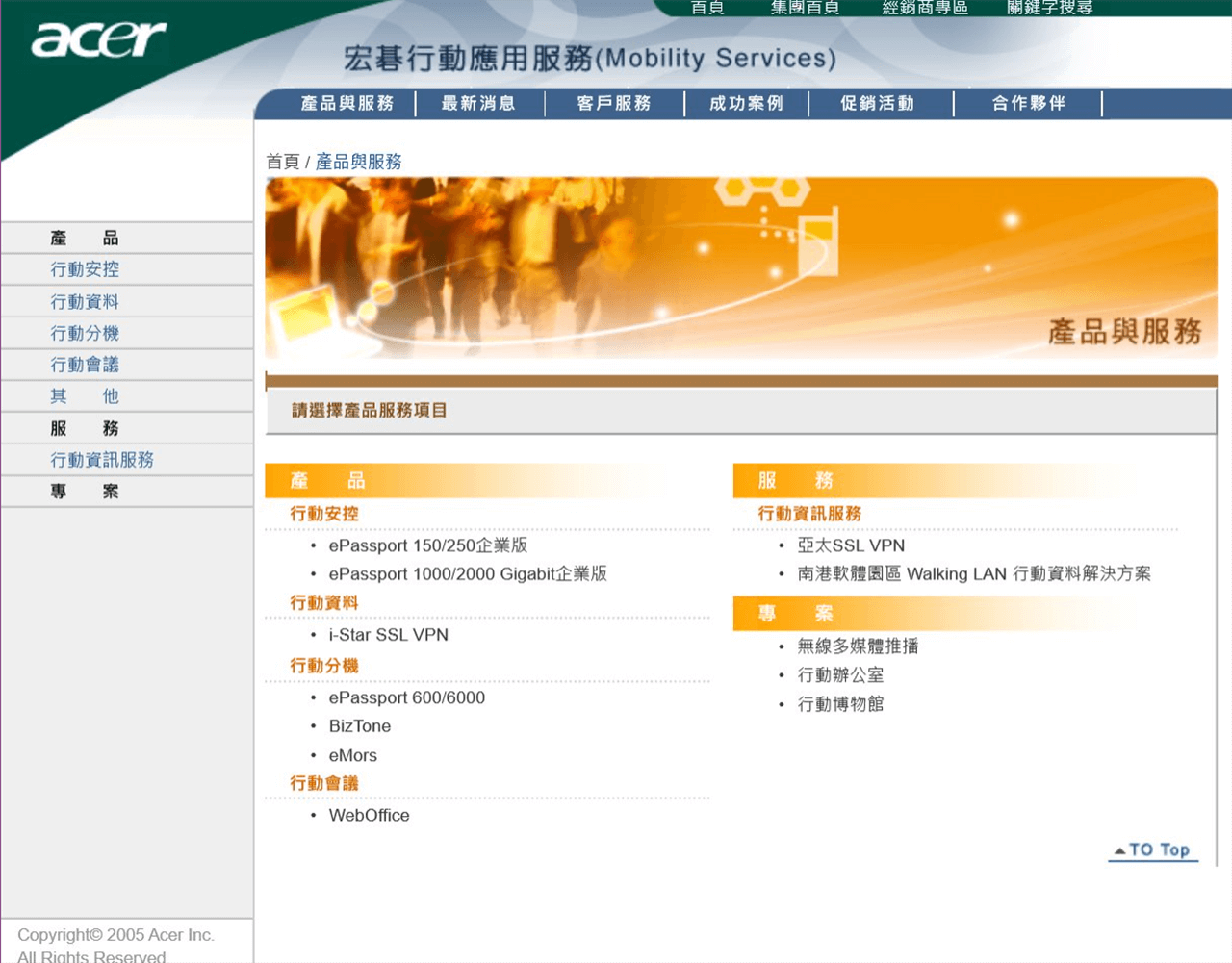
Task: Open the 成功案例 navigation tab
Action: pos(746,103)
